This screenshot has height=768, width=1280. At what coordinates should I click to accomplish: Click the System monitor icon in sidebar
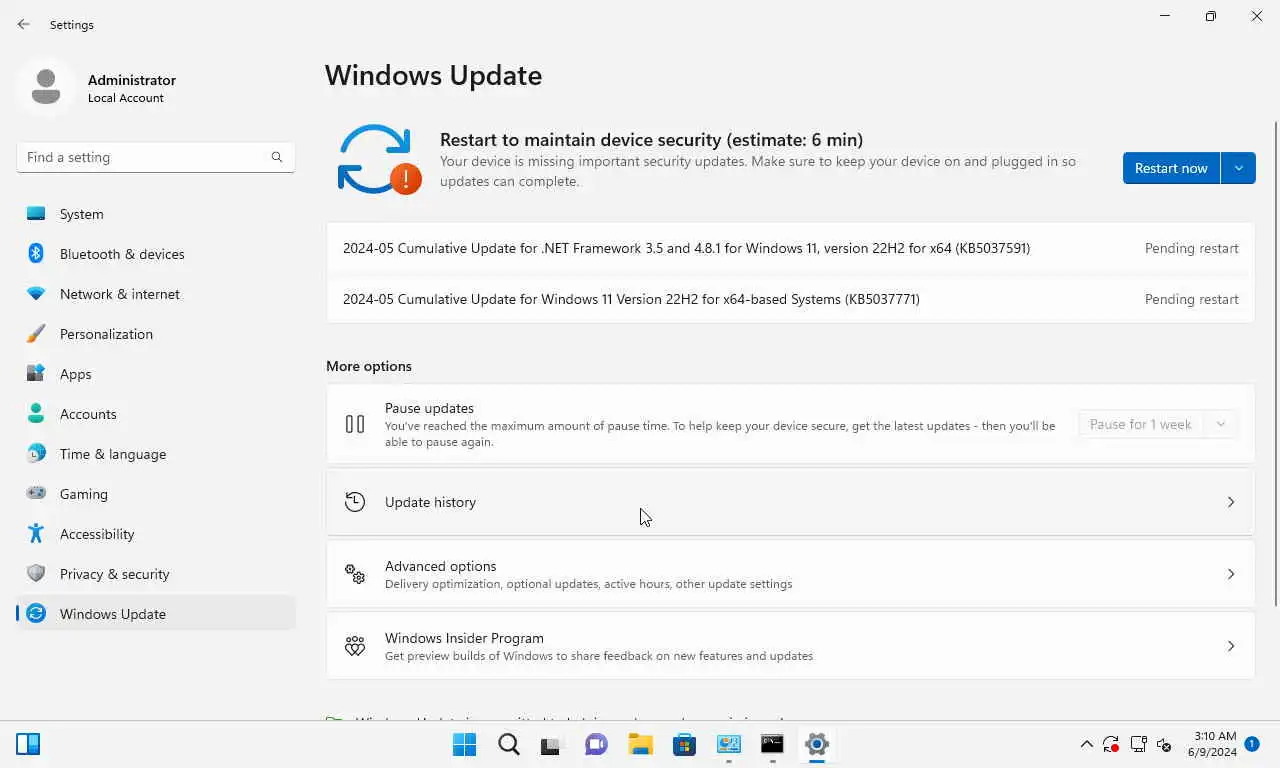pyautogui.click(x=36, y=214)
